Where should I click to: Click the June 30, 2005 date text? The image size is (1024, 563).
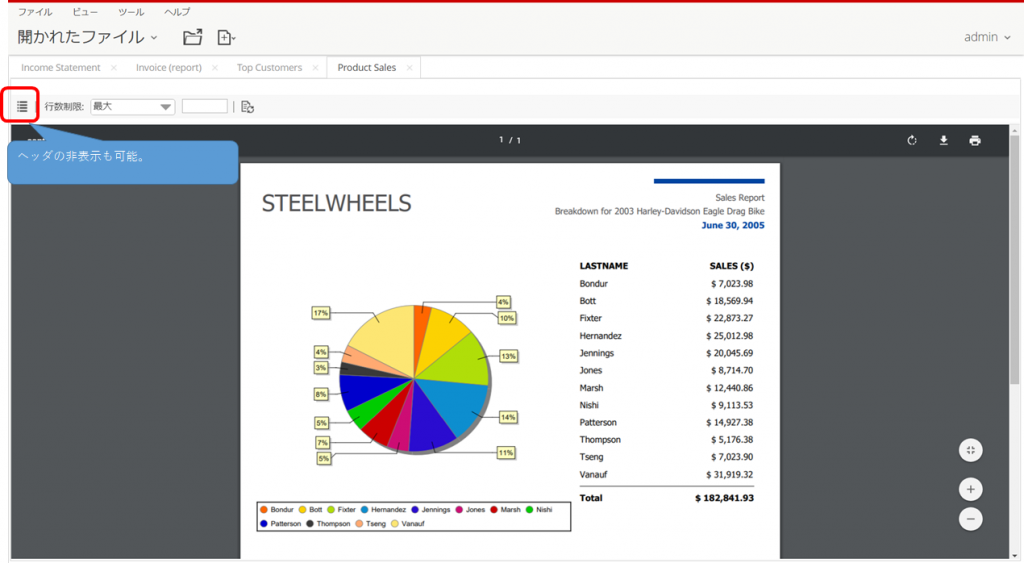coord(733,225)
